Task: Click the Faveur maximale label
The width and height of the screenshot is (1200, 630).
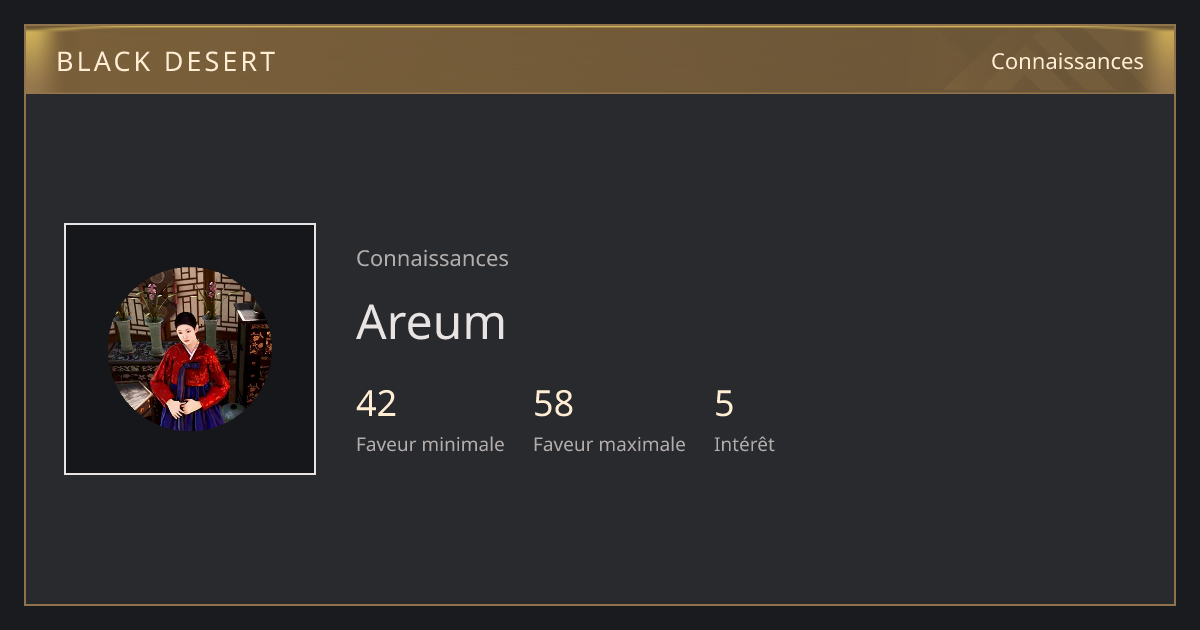Action: (x=609, y=444)
